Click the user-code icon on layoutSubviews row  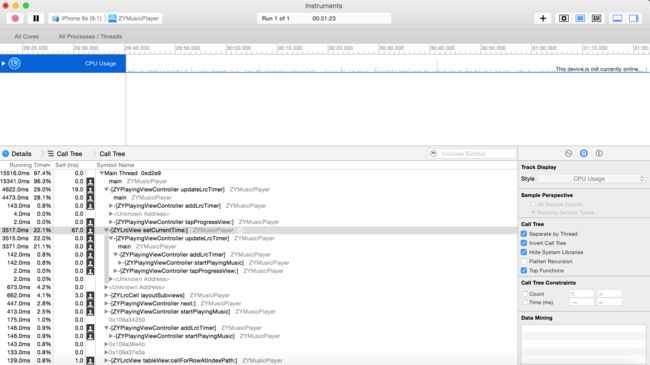tap(90, 295)
